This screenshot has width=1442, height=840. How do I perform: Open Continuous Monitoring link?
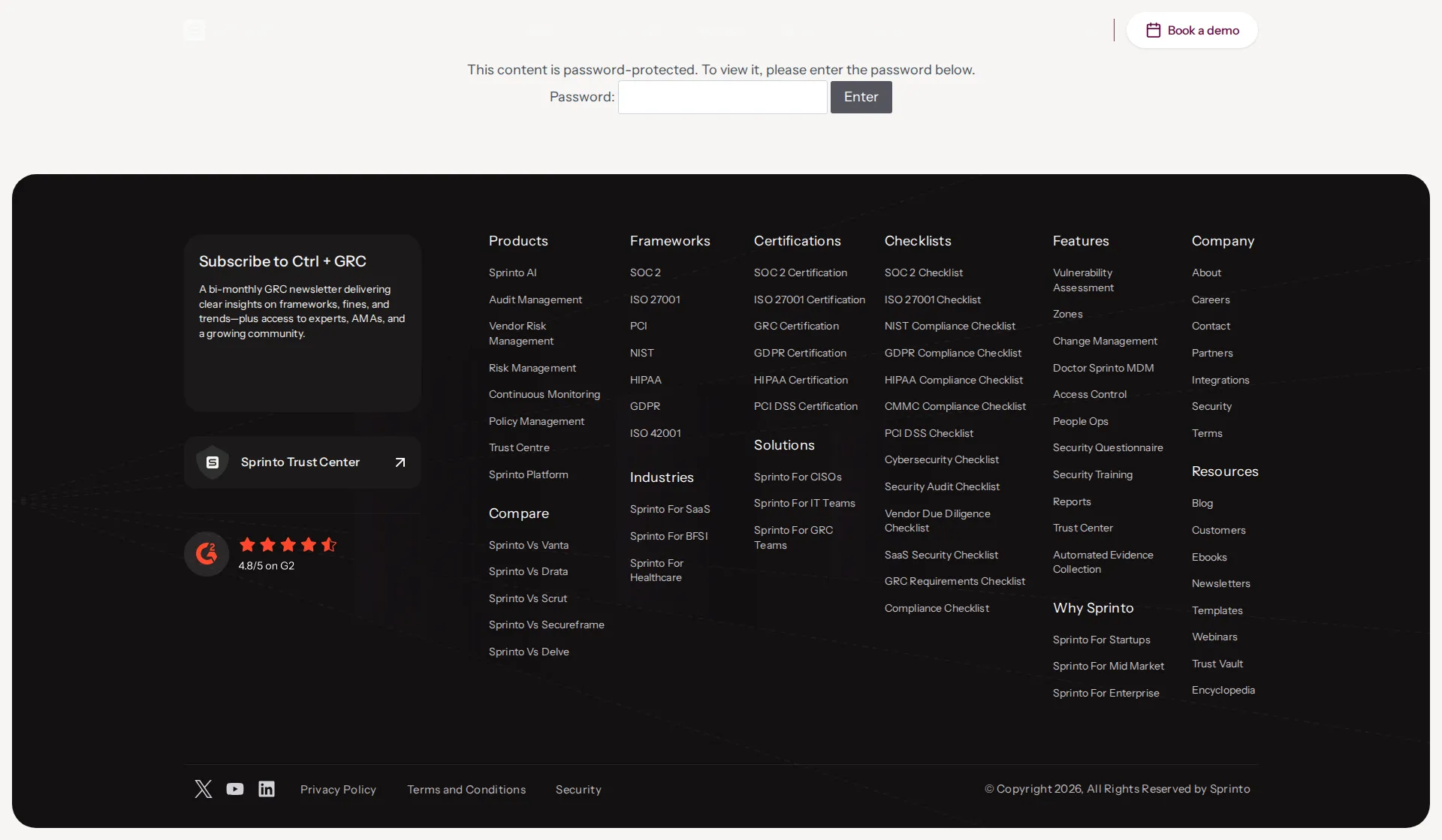coord(545,394)
